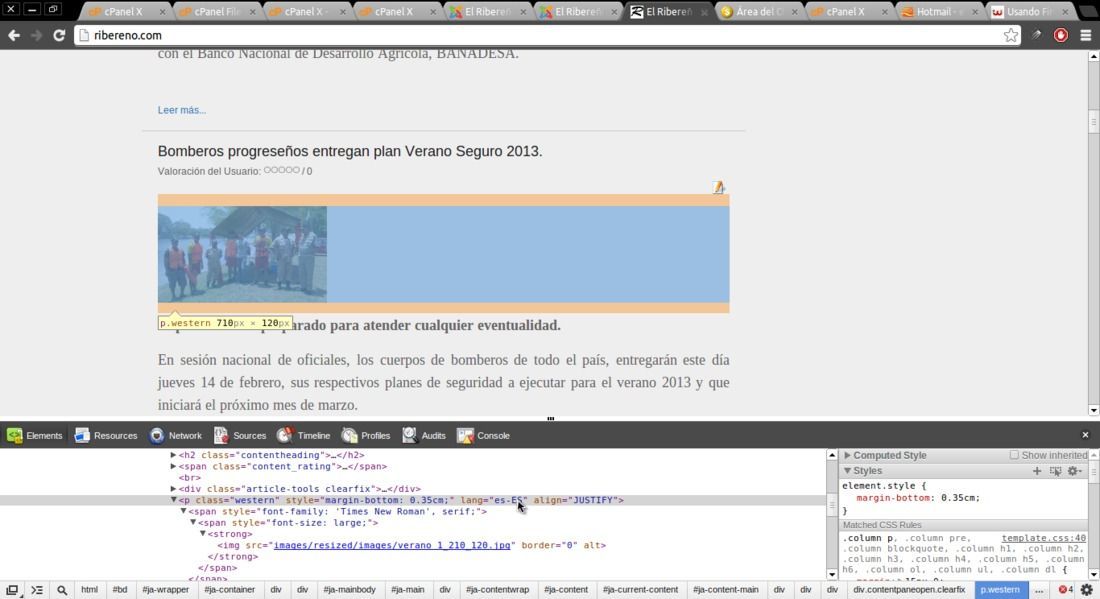Switch to the Network panel
The image size is (1100, 599).
point(175,436)
